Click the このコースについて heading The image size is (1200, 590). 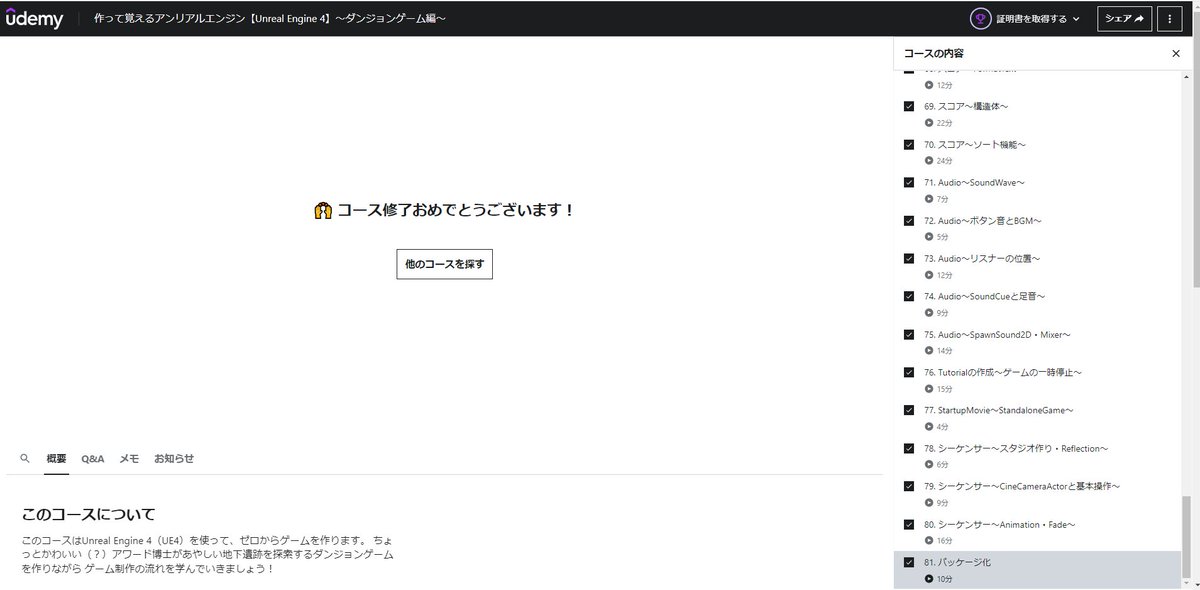89,514
